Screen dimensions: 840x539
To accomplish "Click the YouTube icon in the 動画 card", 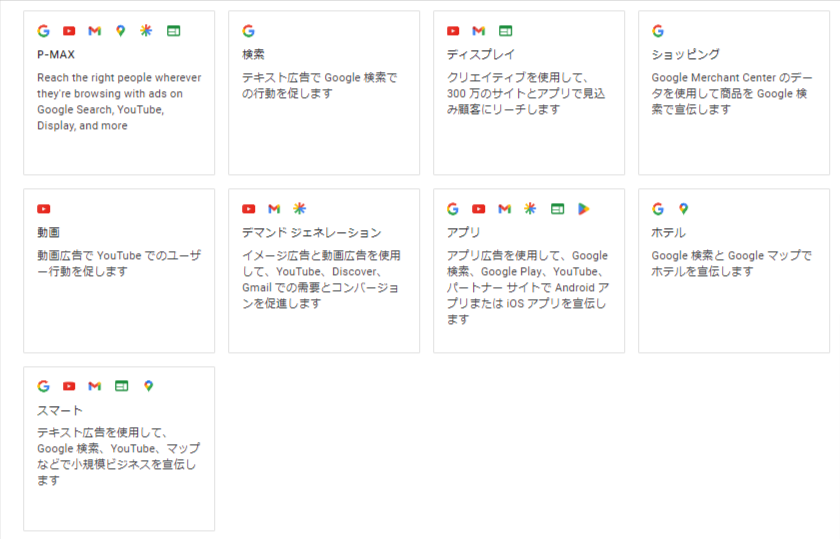I will coord(43,209).
